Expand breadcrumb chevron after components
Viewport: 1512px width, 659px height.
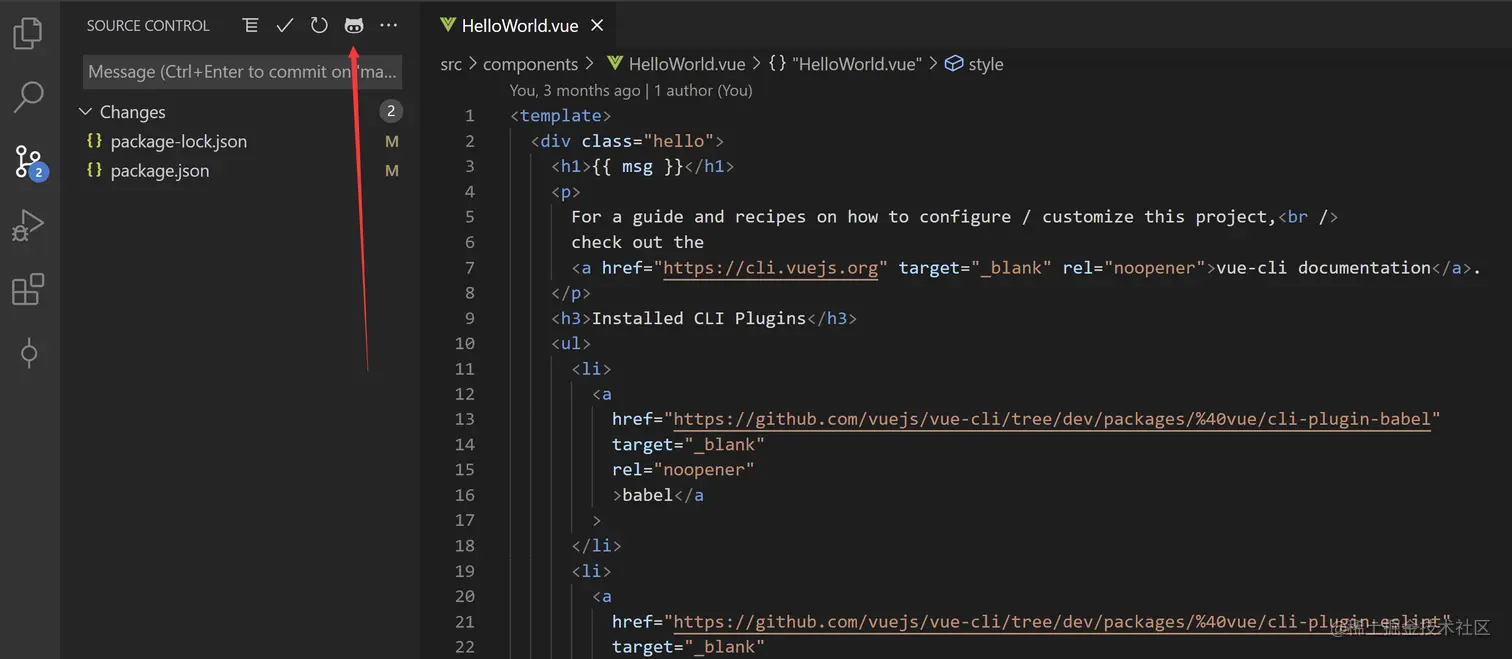coord(590,64)
